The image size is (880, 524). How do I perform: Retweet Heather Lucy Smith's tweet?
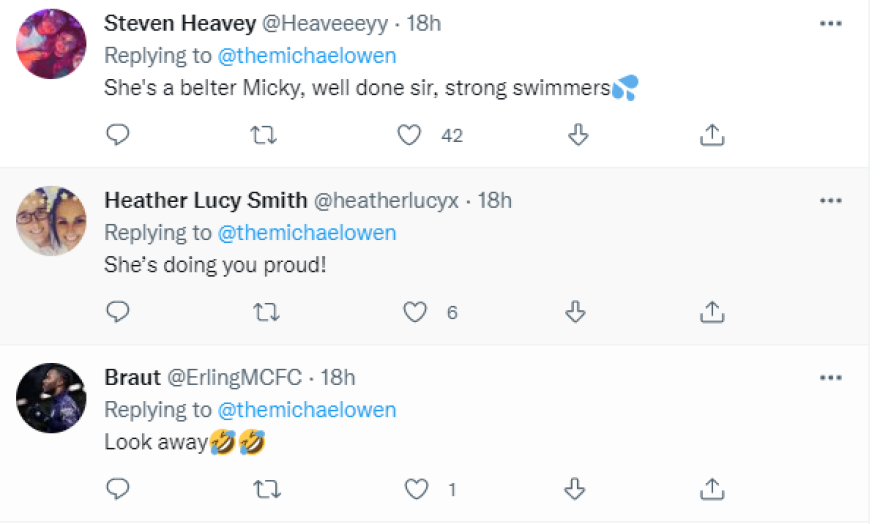[263, 312]
